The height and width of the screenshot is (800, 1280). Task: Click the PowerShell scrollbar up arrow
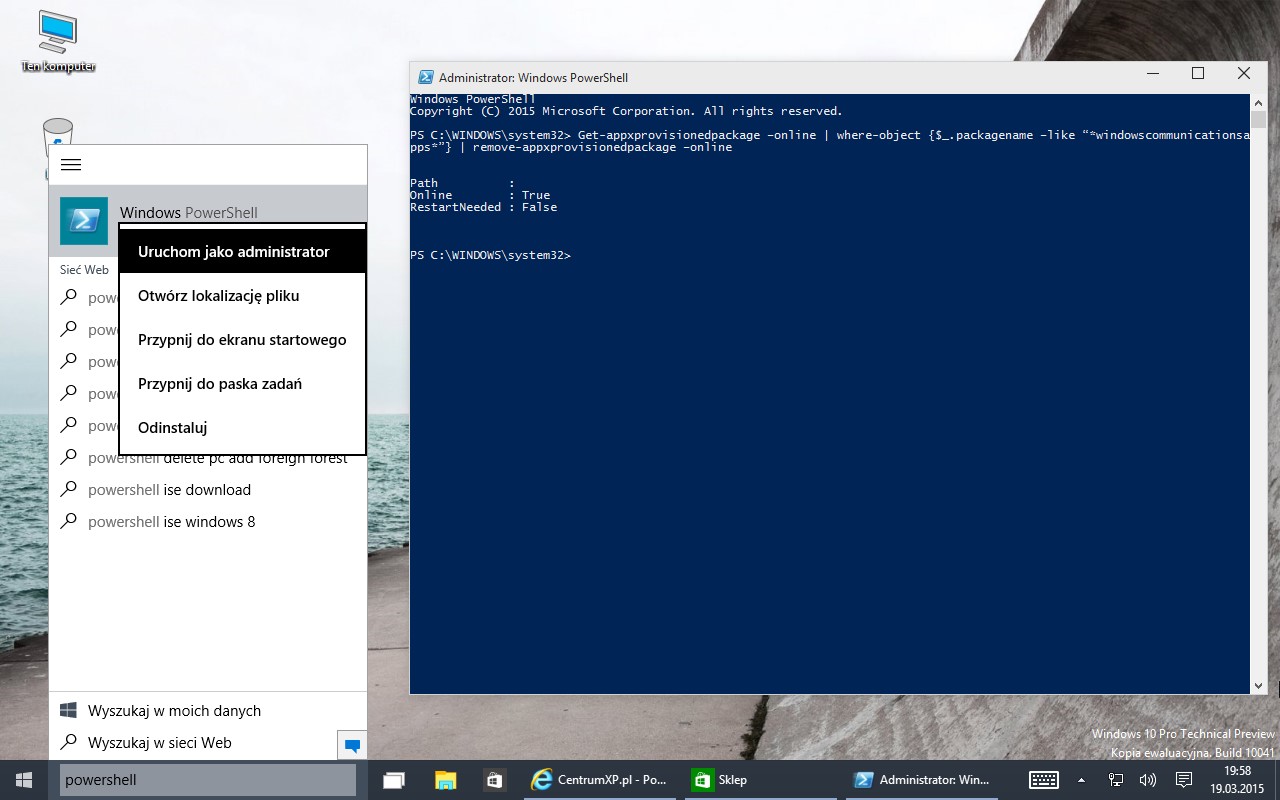point(1259,103)
